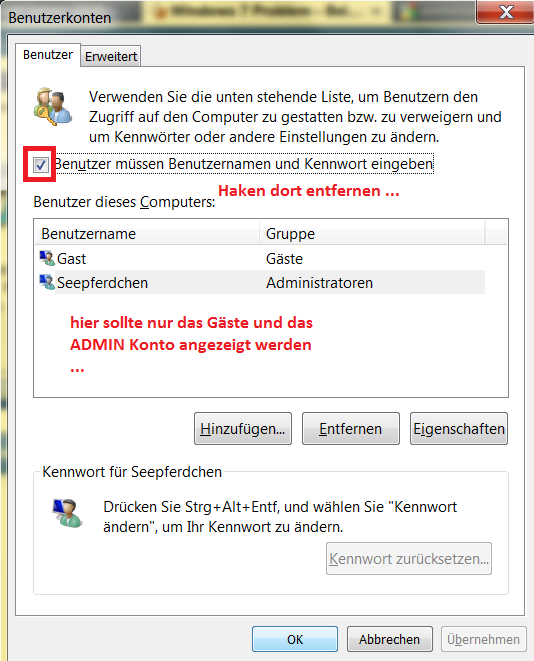Click the Seepferdchen user account icon

[47, 282]
